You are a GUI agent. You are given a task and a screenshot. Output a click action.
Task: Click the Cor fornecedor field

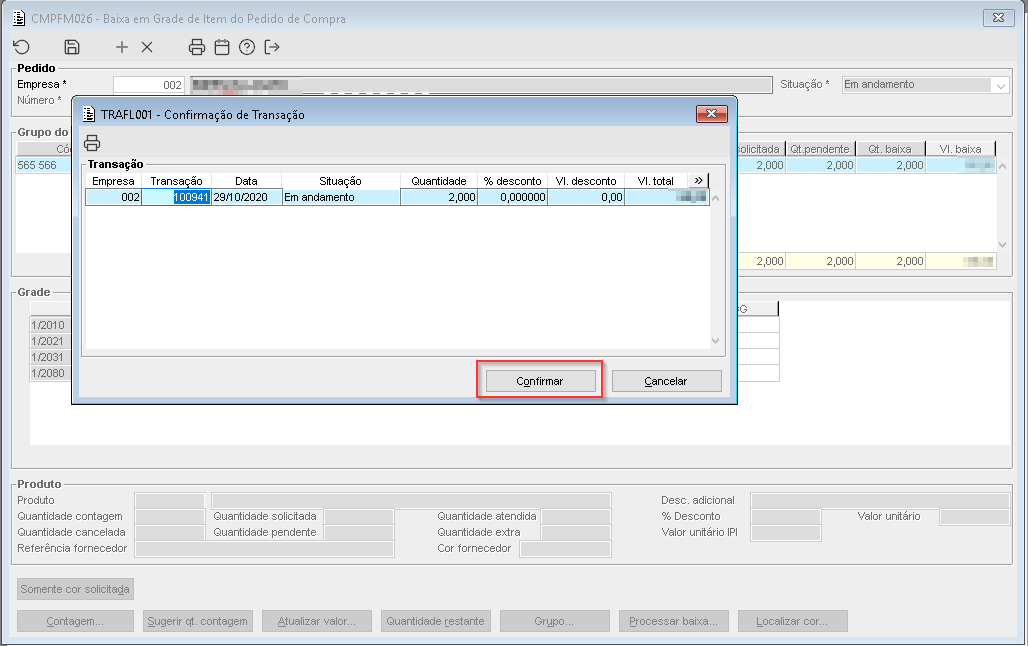565,549
